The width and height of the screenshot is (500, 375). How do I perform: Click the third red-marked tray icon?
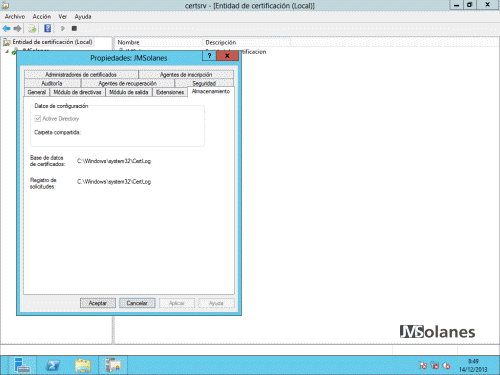[x=446, y=366]
